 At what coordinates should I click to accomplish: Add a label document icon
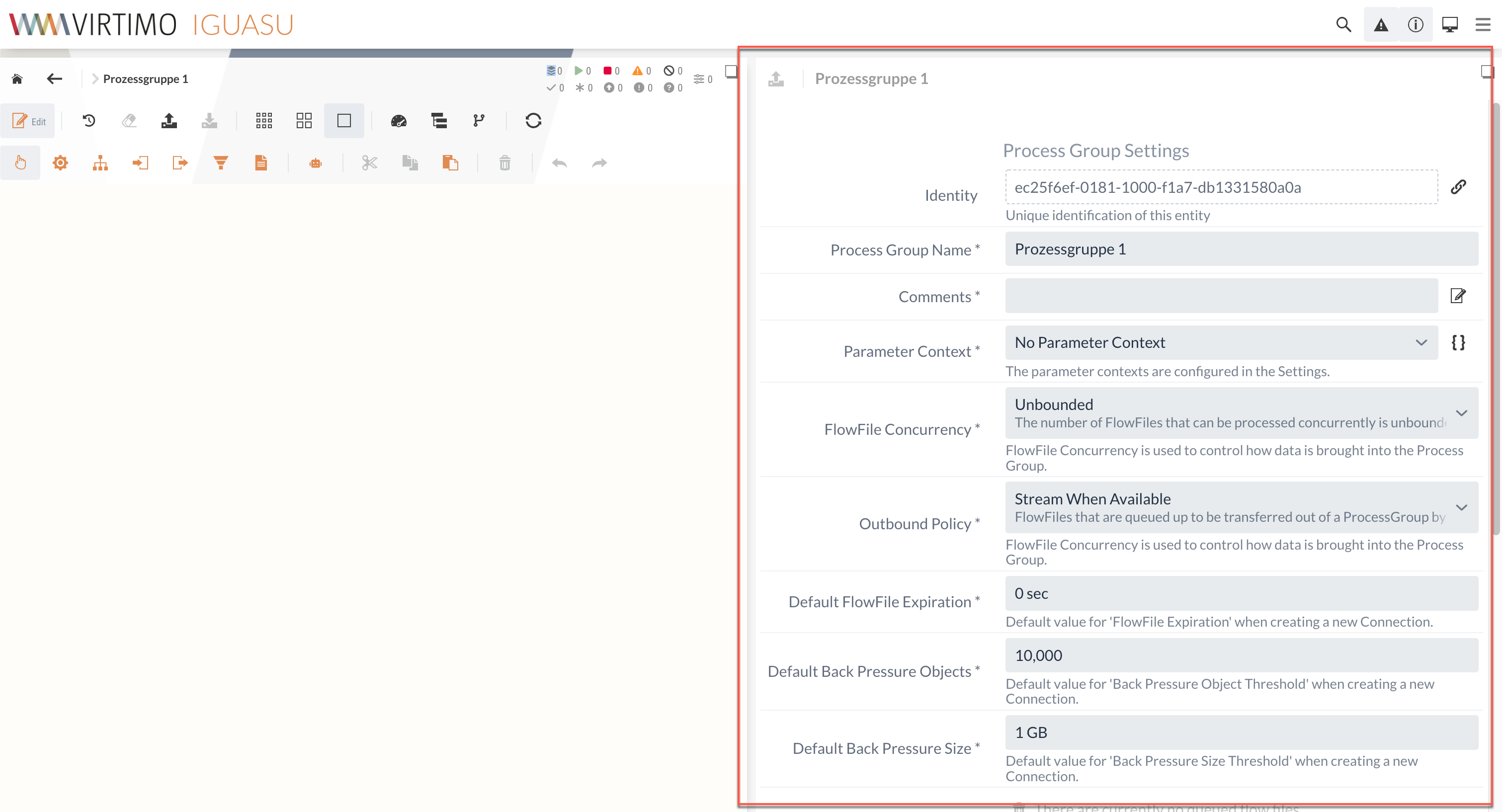(x=260, y=162)
